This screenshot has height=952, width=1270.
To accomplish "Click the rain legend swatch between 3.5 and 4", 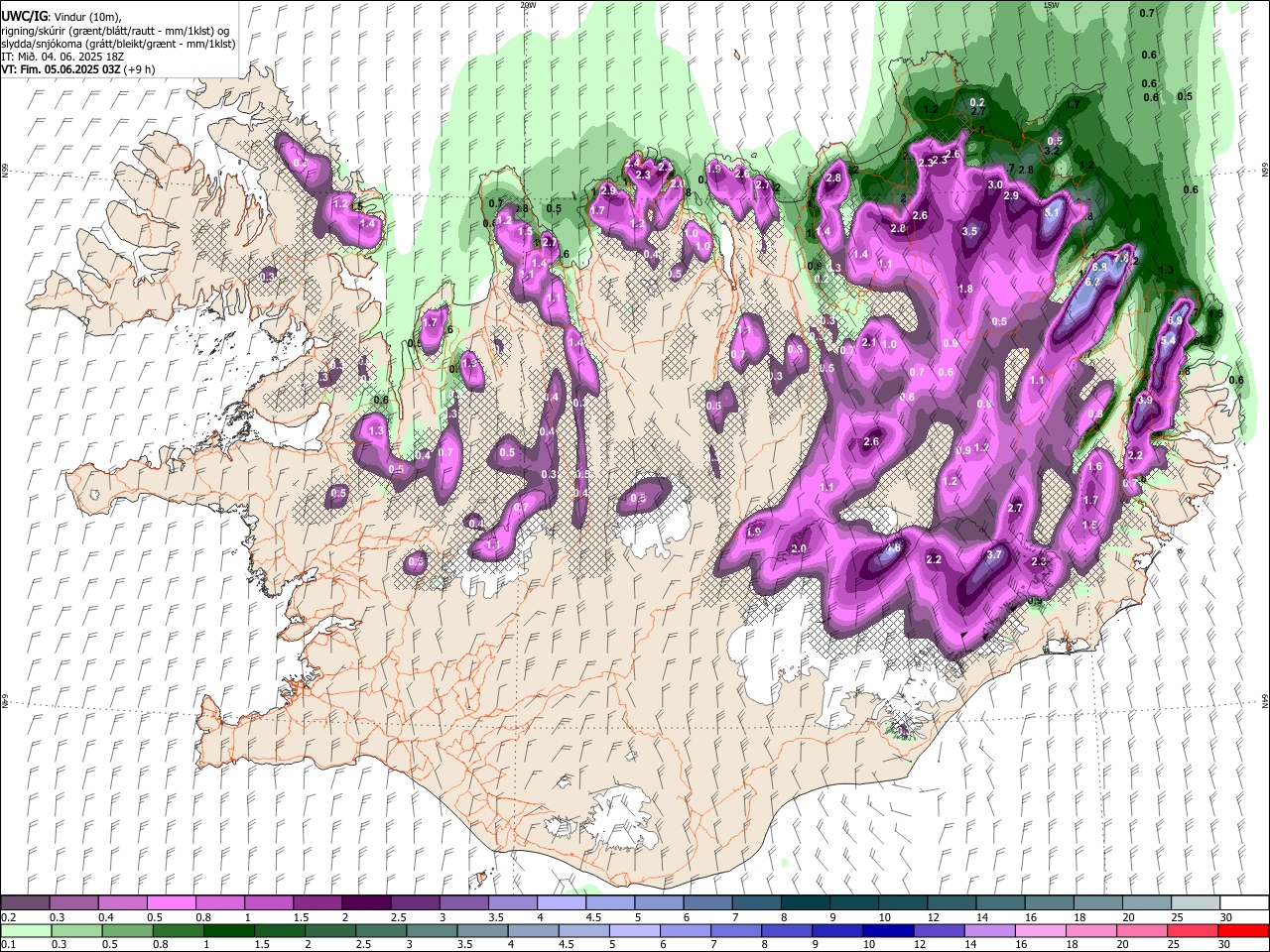I will pyautogui.click(x=482, y=930).
